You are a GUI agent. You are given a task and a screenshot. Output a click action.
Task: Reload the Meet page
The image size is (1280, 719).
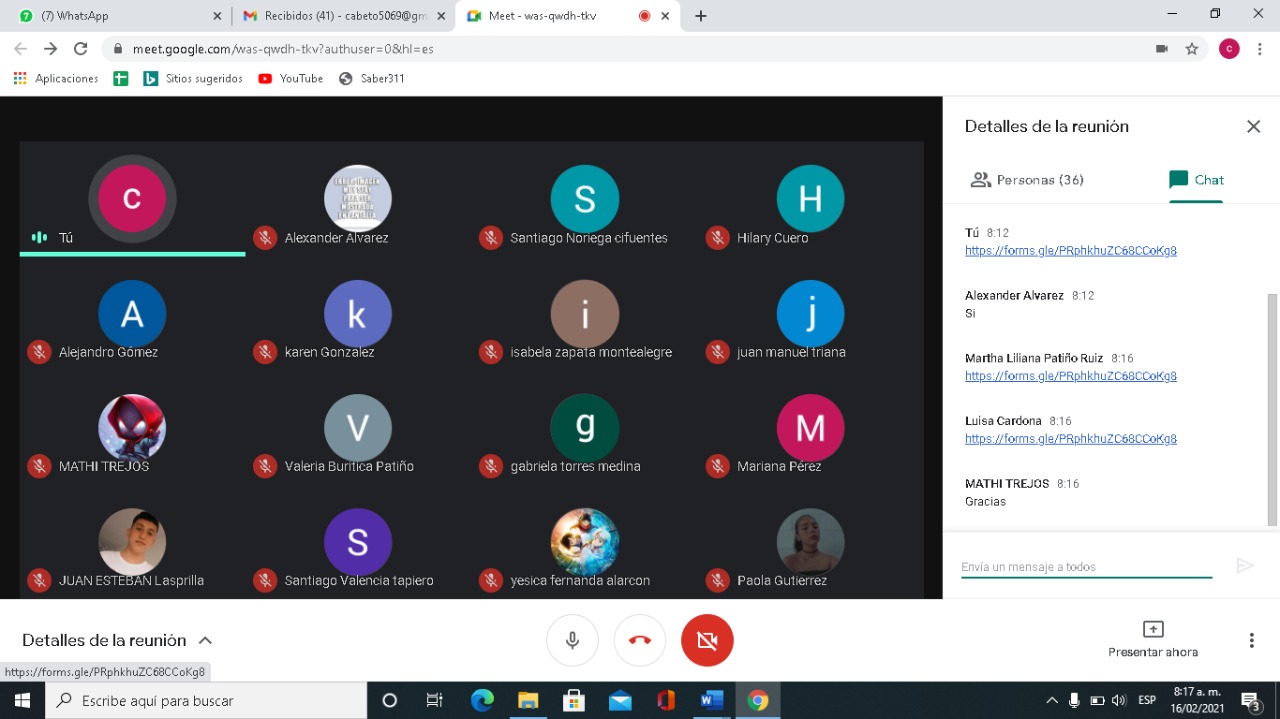81,48
